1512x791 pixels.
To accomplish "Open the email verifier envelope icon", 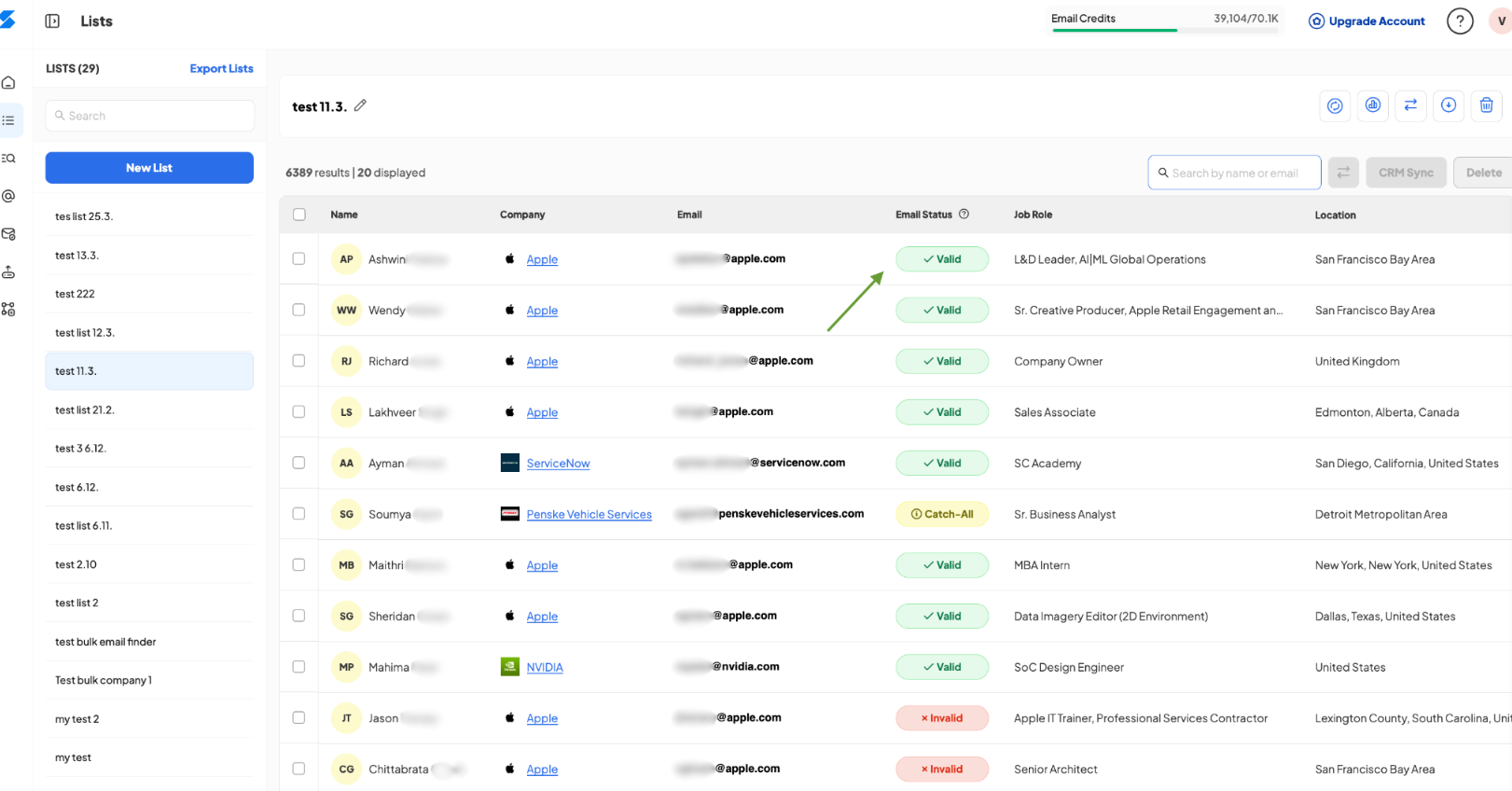I will (x=8, y=234).
